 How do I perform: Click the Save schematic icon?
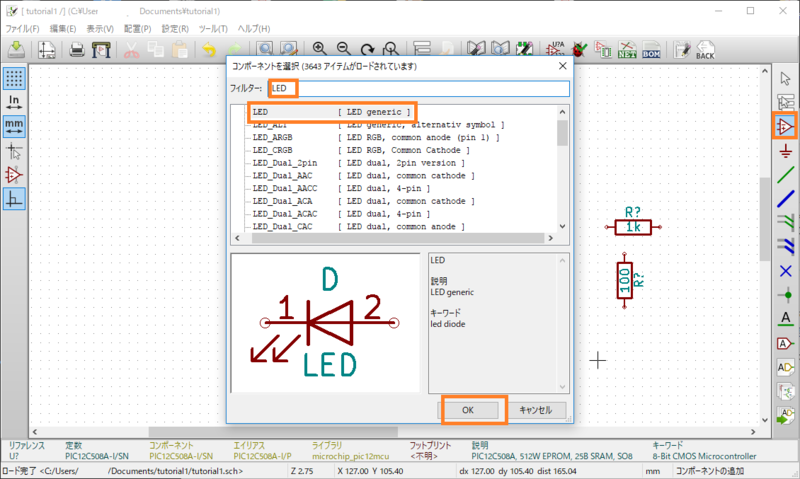[x=16, y=49]
